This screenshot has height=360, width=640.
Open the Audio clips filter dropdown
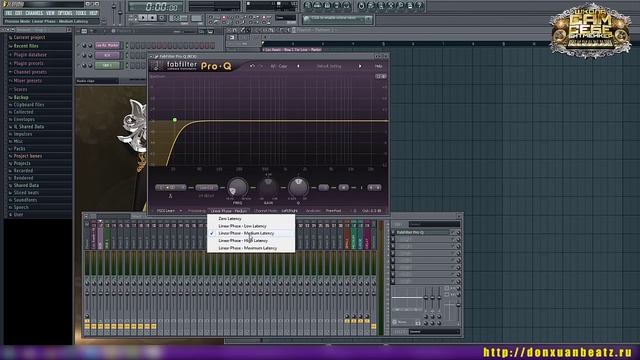click(97, 81)
